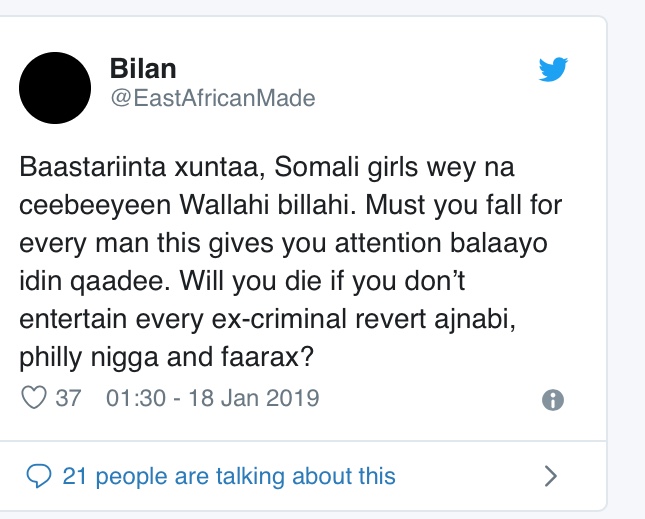645x519 pixels.
Task: Expand conversation with the right chevron arrow
Action: 550,476
